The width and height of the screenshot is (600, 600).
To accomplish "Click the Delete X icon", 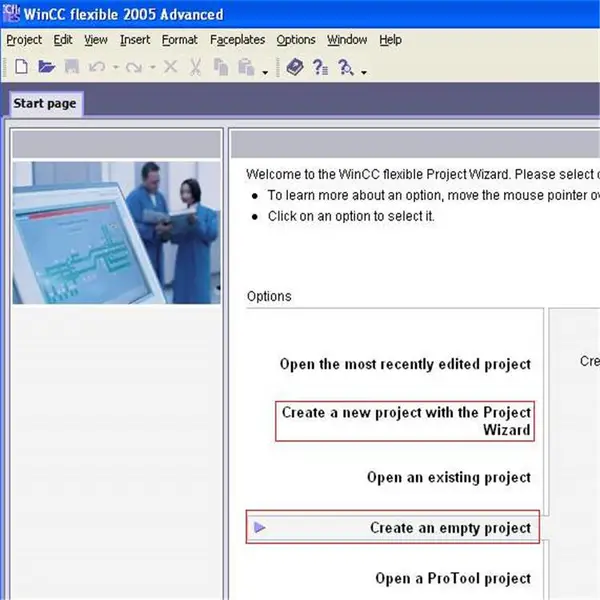I will click(170, 67).
